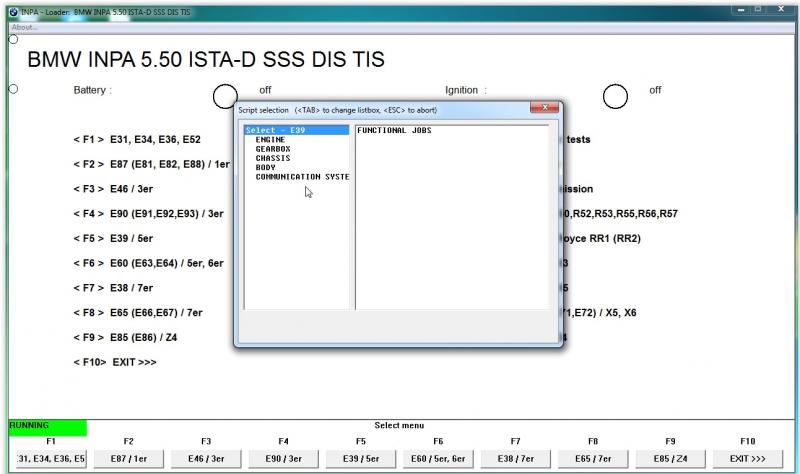Select BODY in script list
This screenshot has height=474, width=800.
265,167
